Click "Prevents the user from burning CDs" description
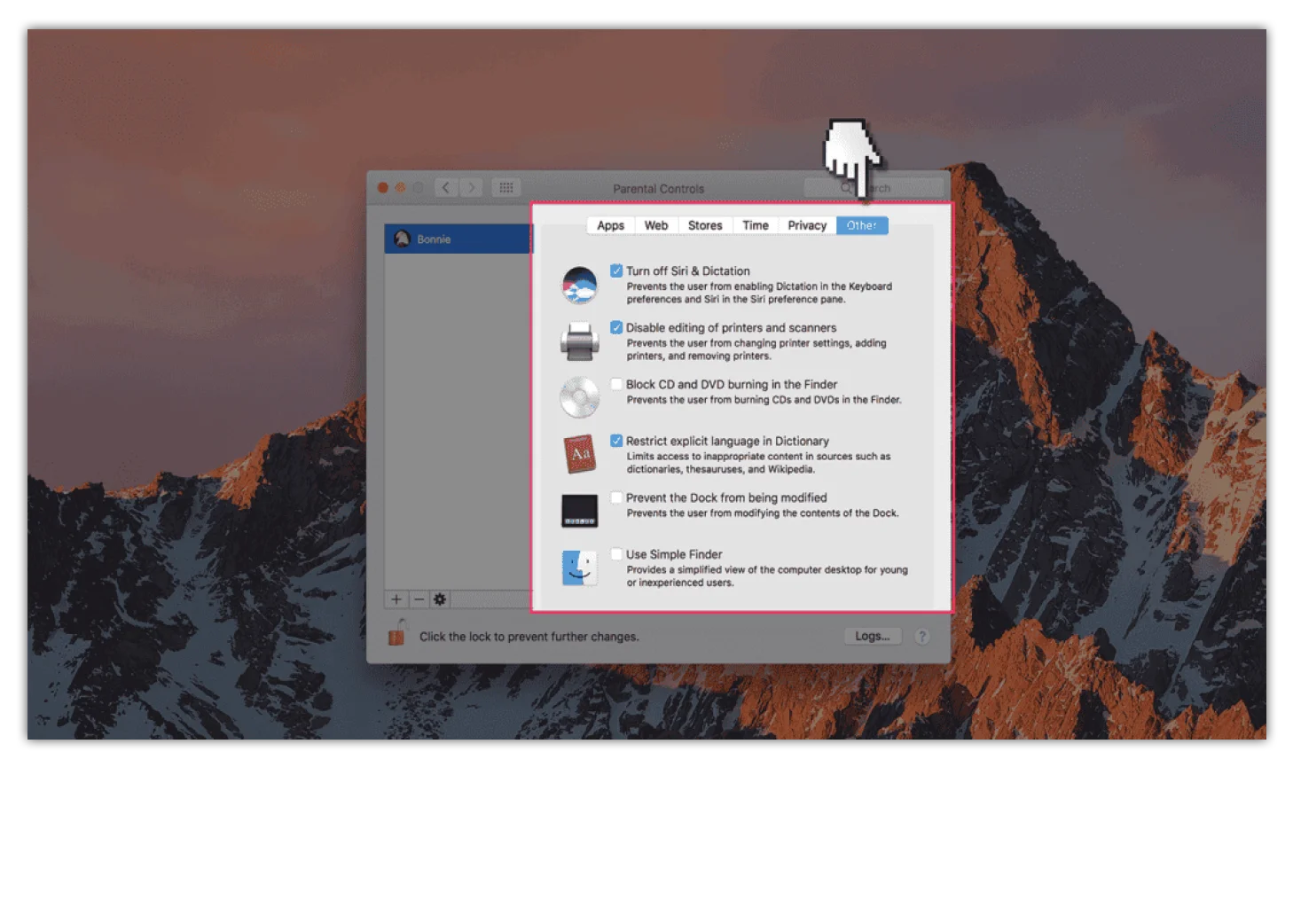 (x=764, y=400)
